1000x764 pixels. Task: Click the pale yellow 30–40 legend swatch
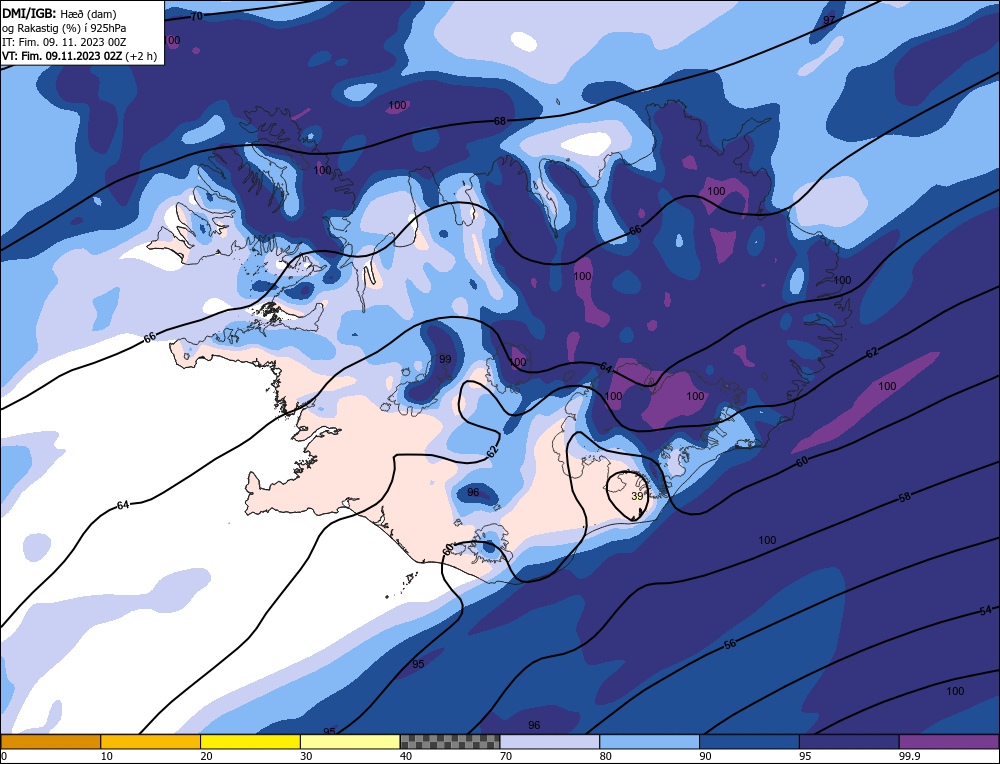[x=350, y=742]
